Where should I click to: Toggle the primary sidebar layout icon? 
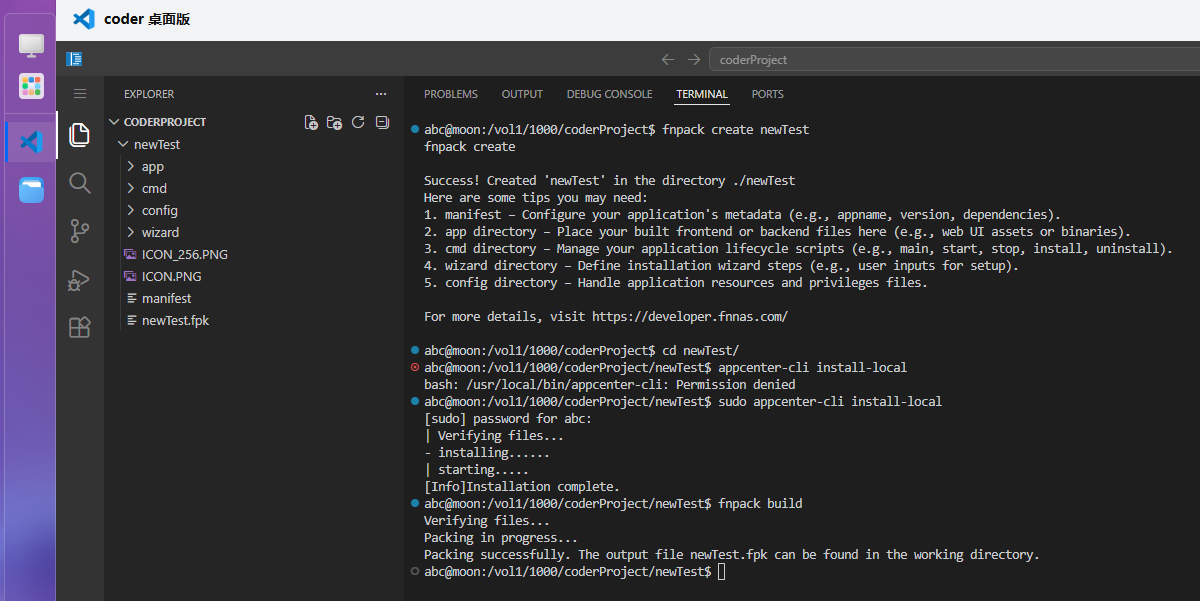coord(74,59)
